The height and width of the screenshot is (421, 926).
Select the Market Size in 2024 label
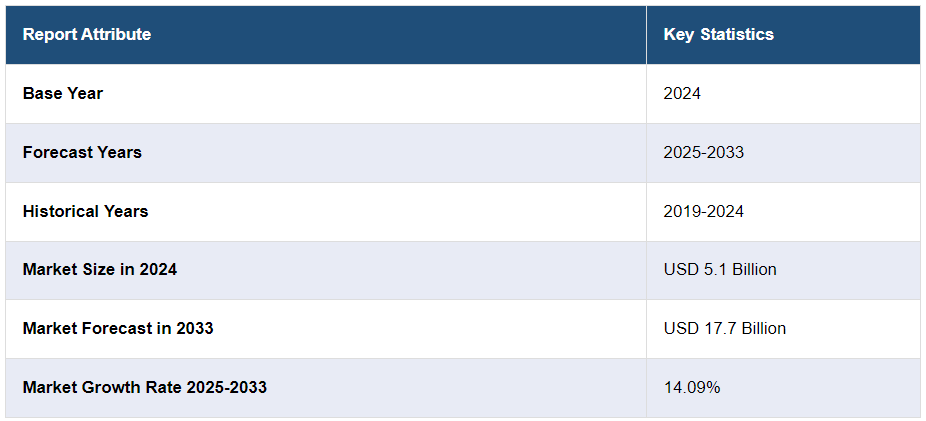[x=100, y=270]
